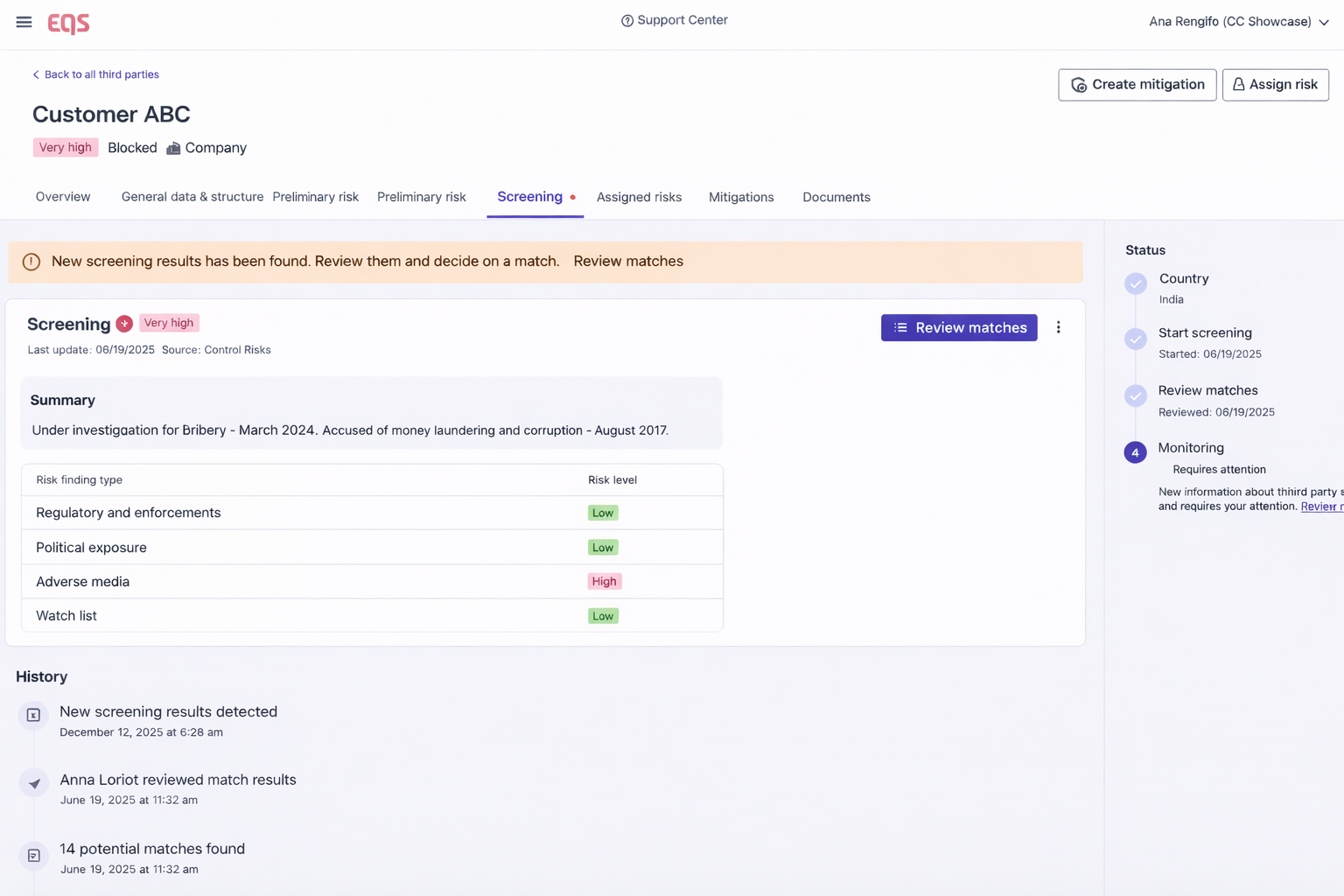1344x896 pixels.
Task: Select the Monitoring step number 4
Action: coord(1135,452)
